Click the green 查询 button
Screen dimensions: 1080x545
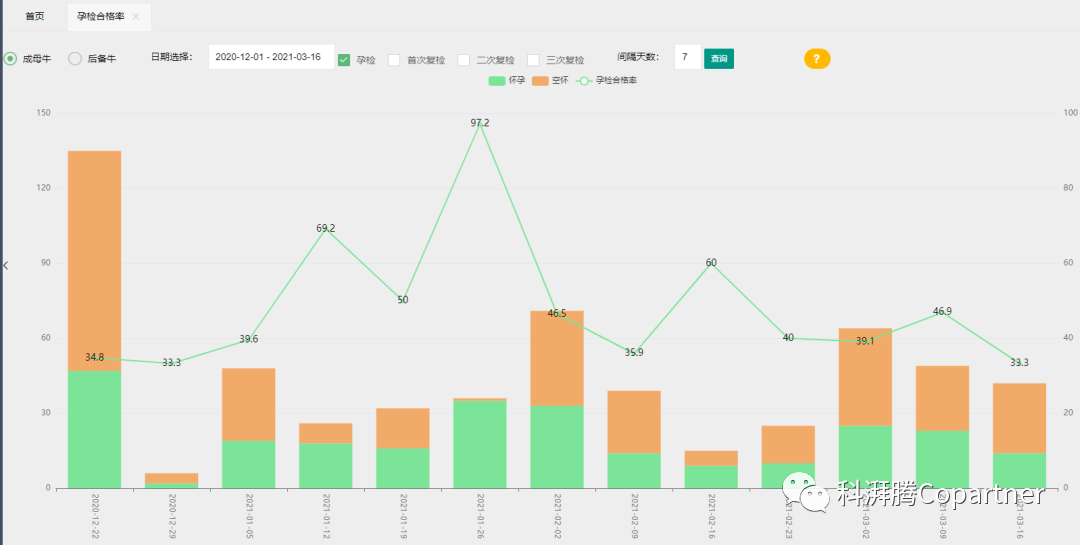719,59
